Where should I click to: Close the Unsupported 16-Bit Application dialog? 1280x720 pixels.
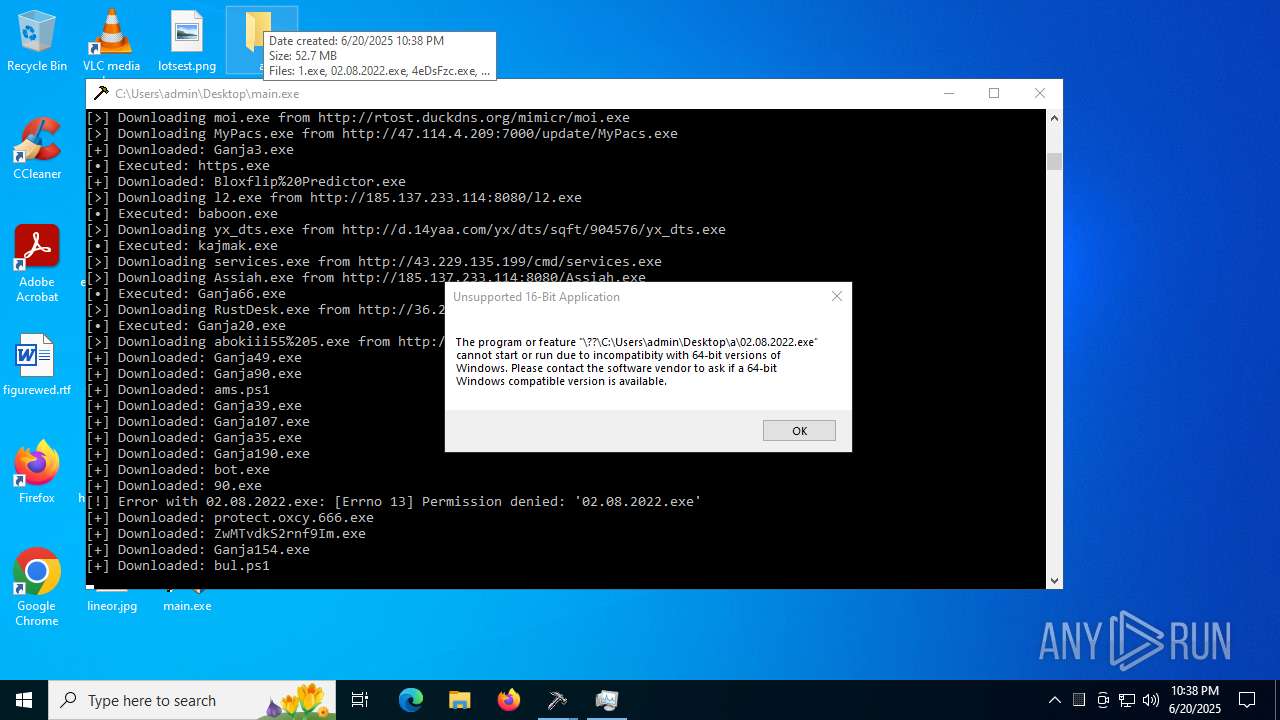[x=837, y=296]
